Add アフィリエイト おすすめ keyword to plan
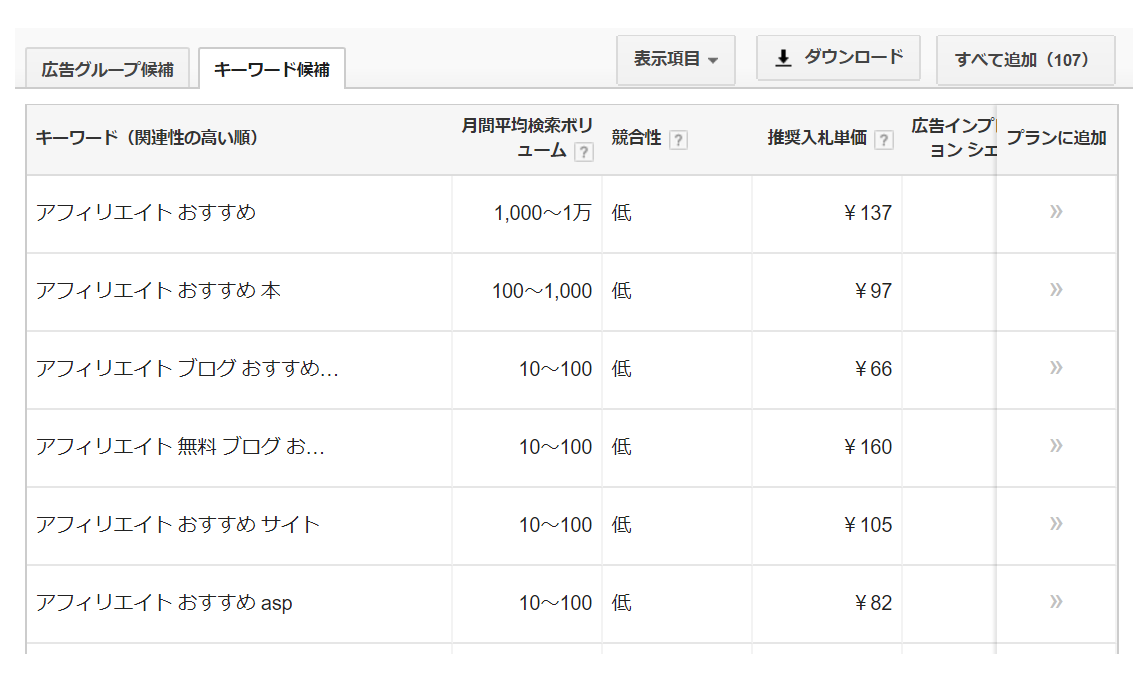Viewport: 1143px width, 689px height. coord(1056,212)
